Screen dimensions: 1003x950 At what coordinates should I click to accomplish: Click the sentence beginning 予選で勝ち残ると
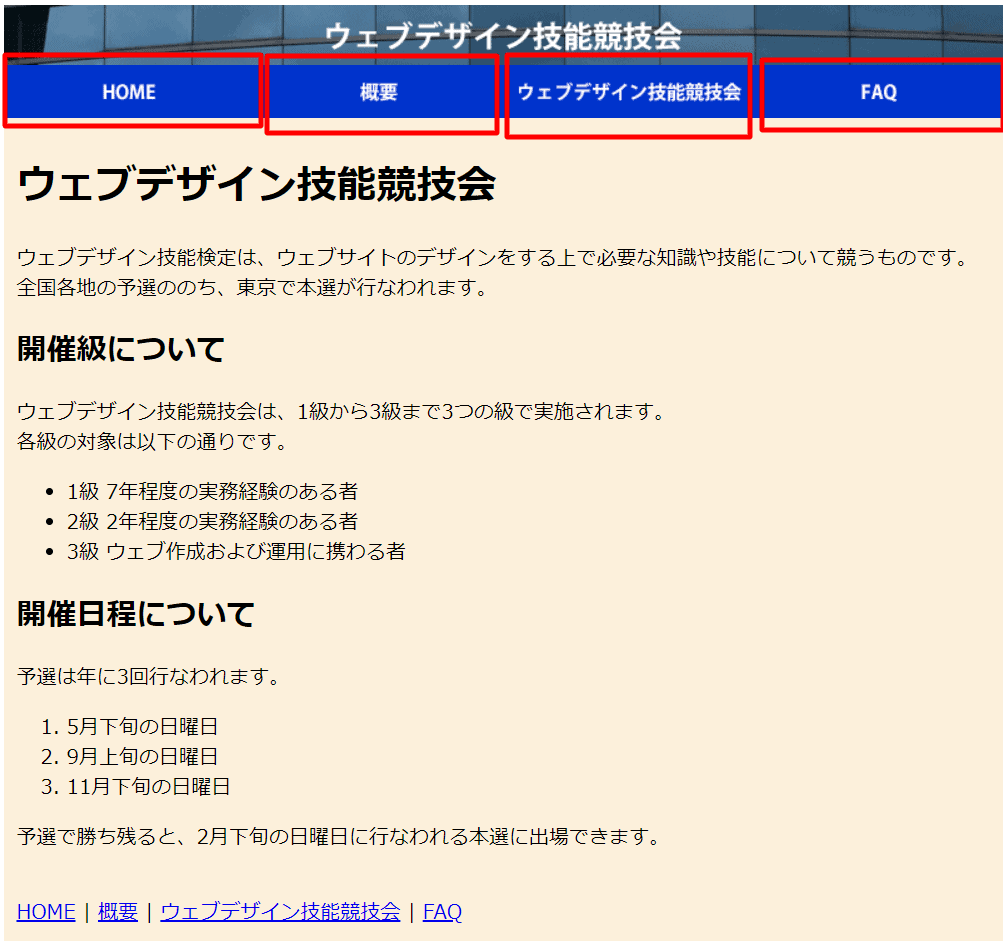339,836
